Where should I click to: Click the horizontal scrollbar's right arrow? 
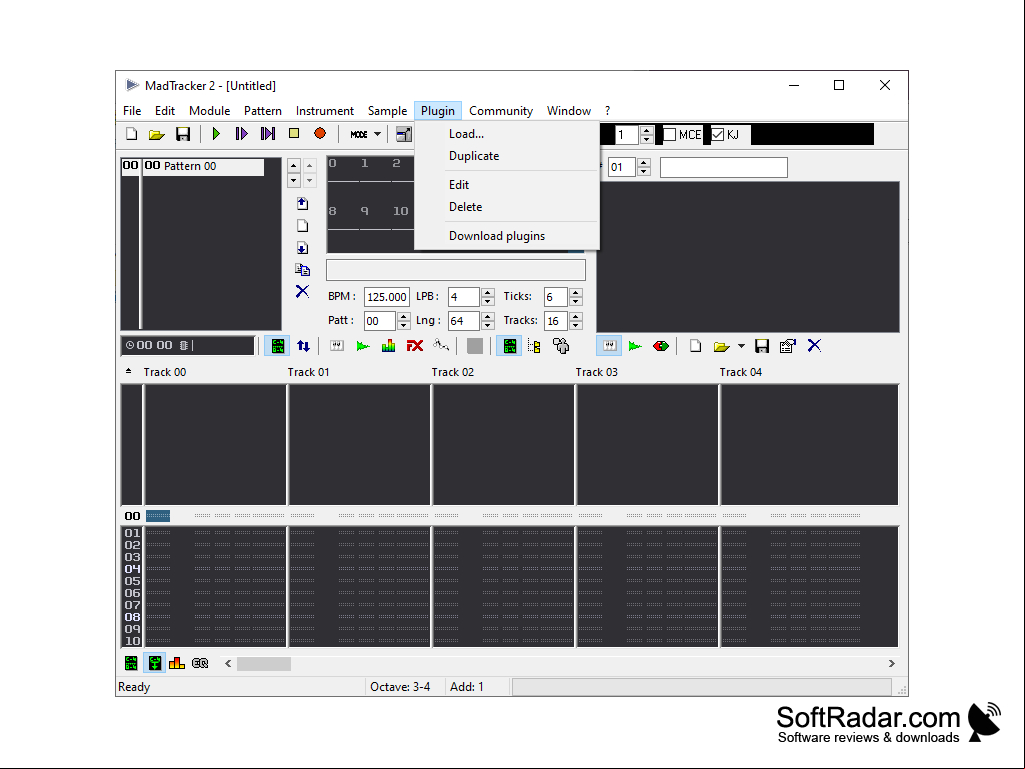(892, 663)
